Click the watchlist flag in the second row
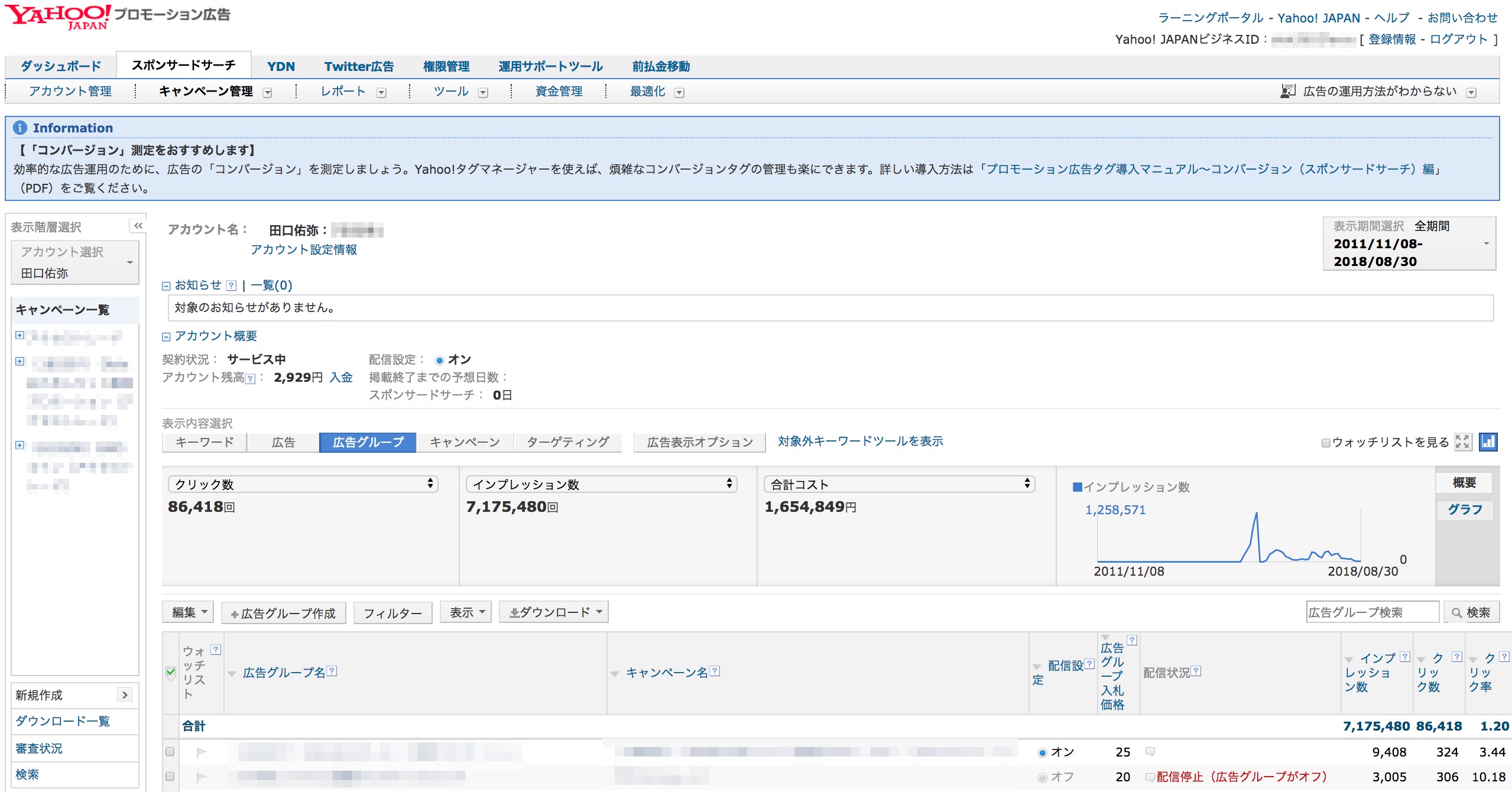Screen dimensions: 1512x792 [x=202, y=777]
